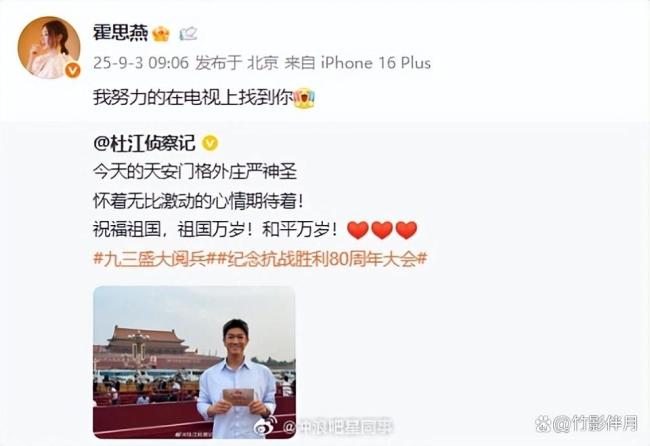The height and width of the screenshot is (446, 650).
Task: Open the Tiananmen photo thumbnail
Action: pyautogui.click(x=194, y=362)
